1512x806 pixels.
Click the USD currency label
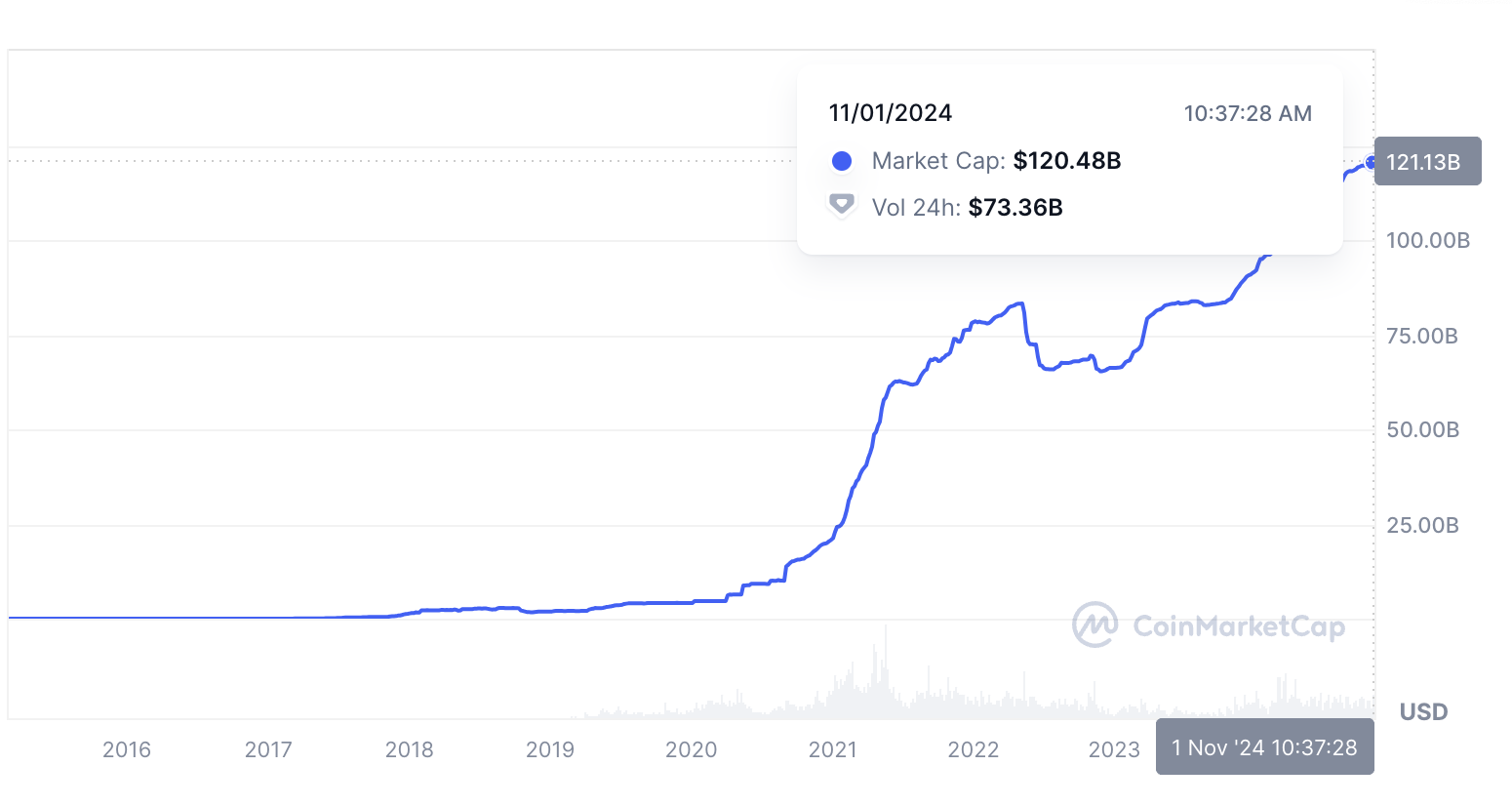point(1423,711)
